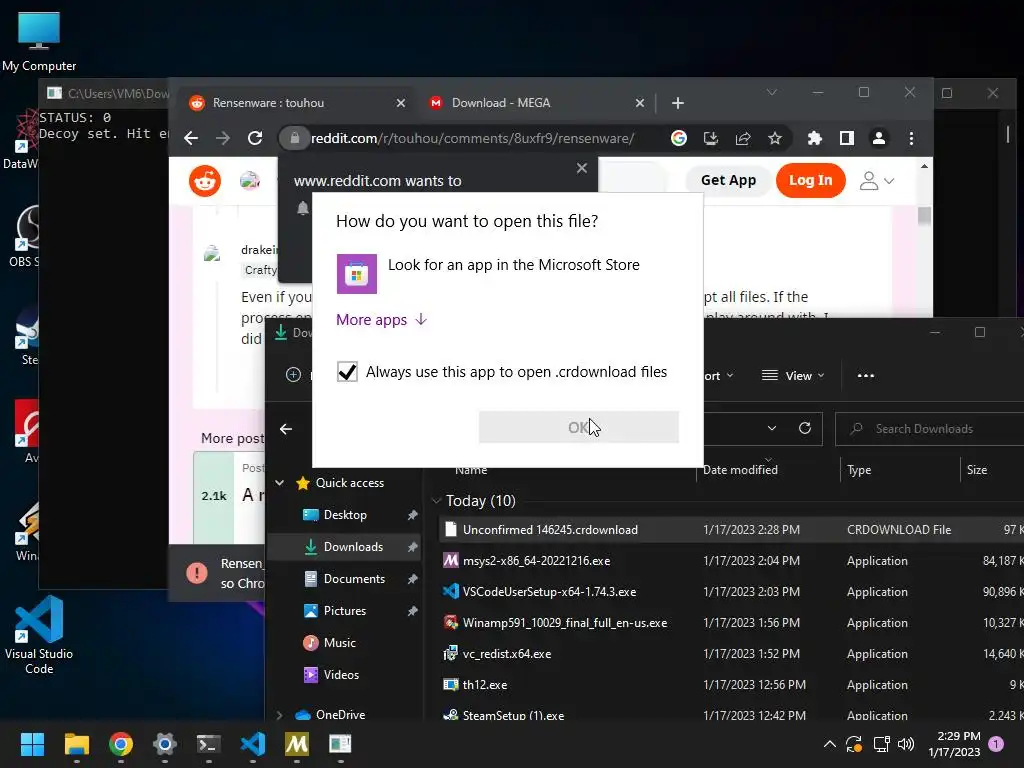Viewport: 1024px width, 768px height.
Task: Tick the Always use this app checkbox
Action: 347,372
